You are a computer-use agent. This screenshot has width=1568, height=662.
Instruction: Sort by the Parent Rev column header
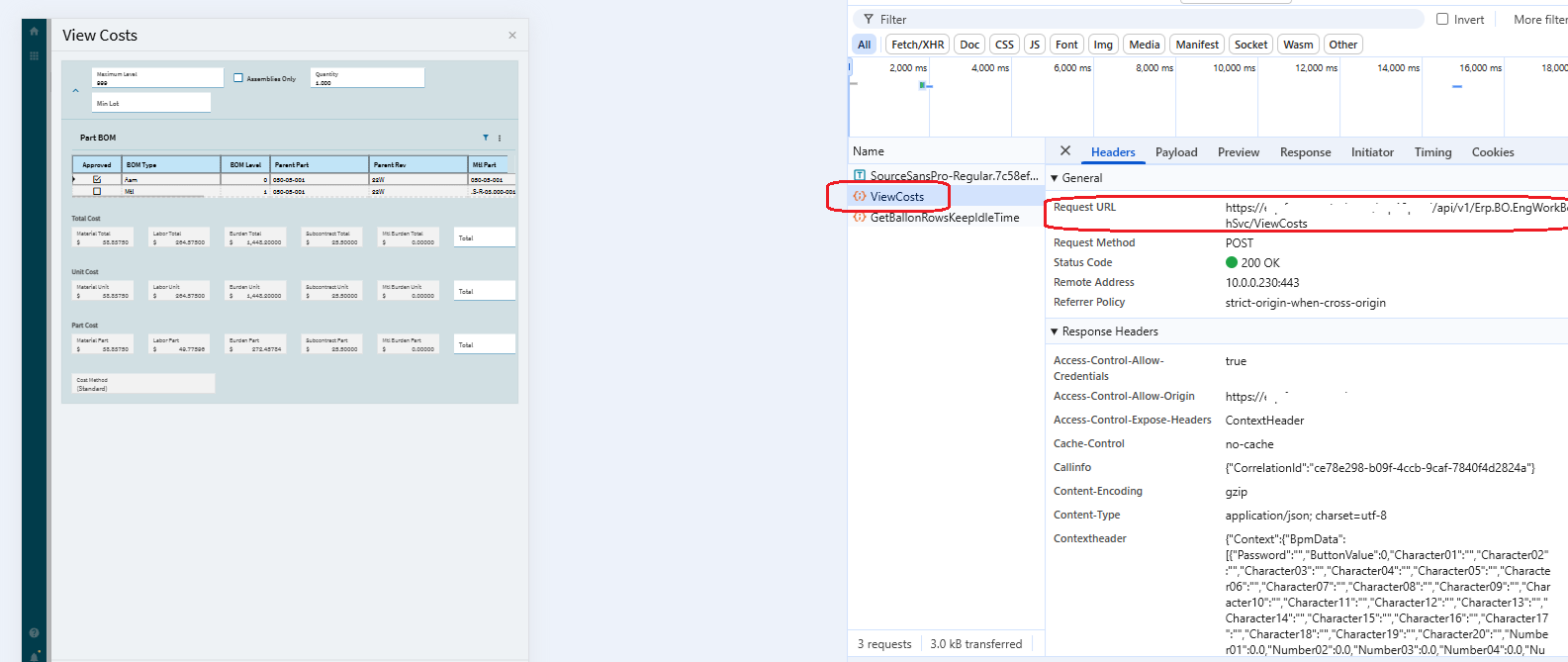click(418, 164)
